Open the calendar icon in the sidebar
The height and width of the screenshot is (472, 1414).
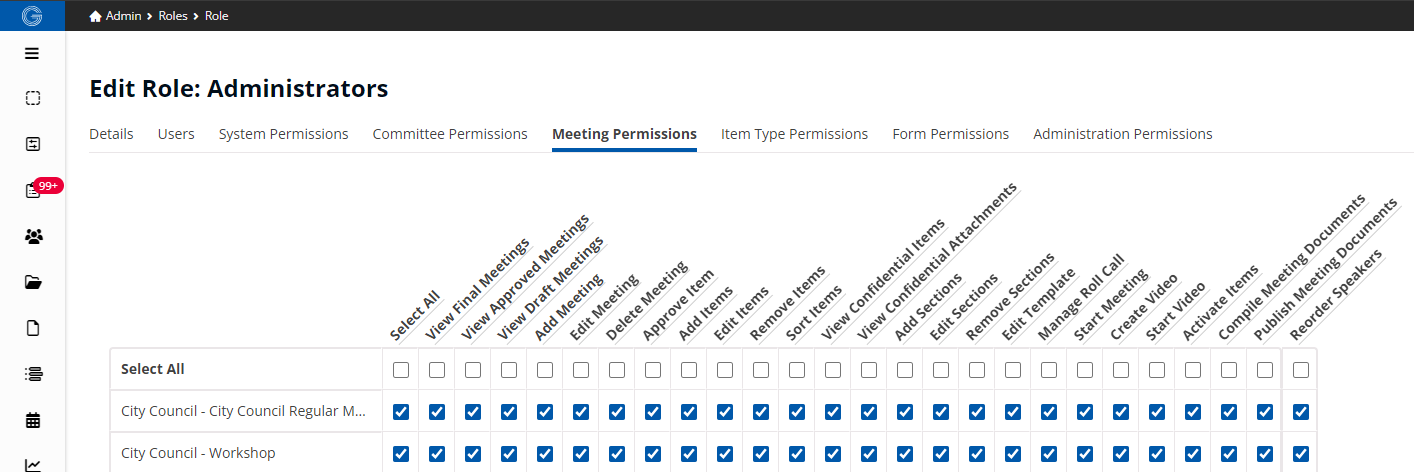click(33, 420)
